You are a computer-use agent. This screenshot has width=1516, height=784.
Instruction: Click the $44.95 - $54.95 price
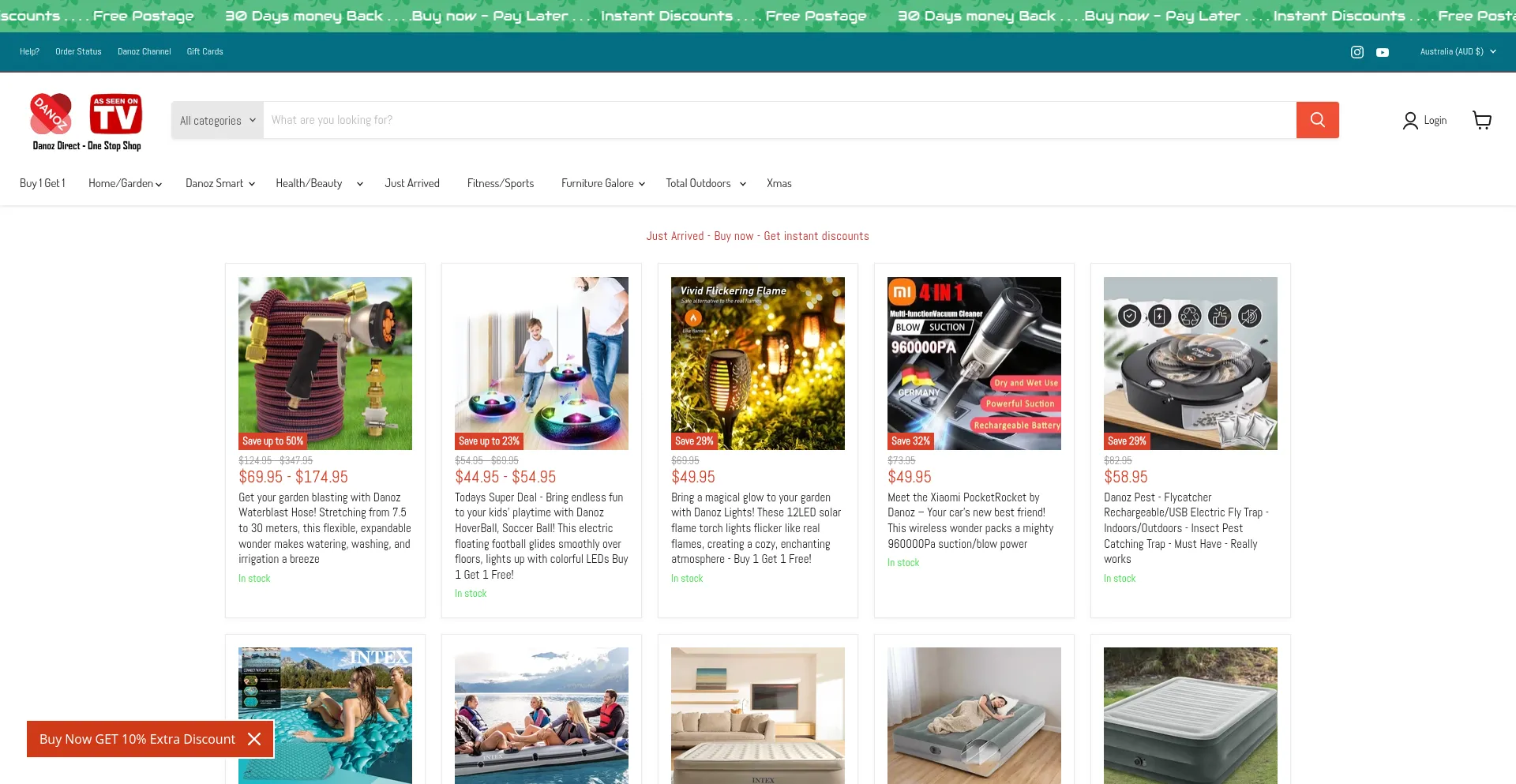click(x=505, y=477)
